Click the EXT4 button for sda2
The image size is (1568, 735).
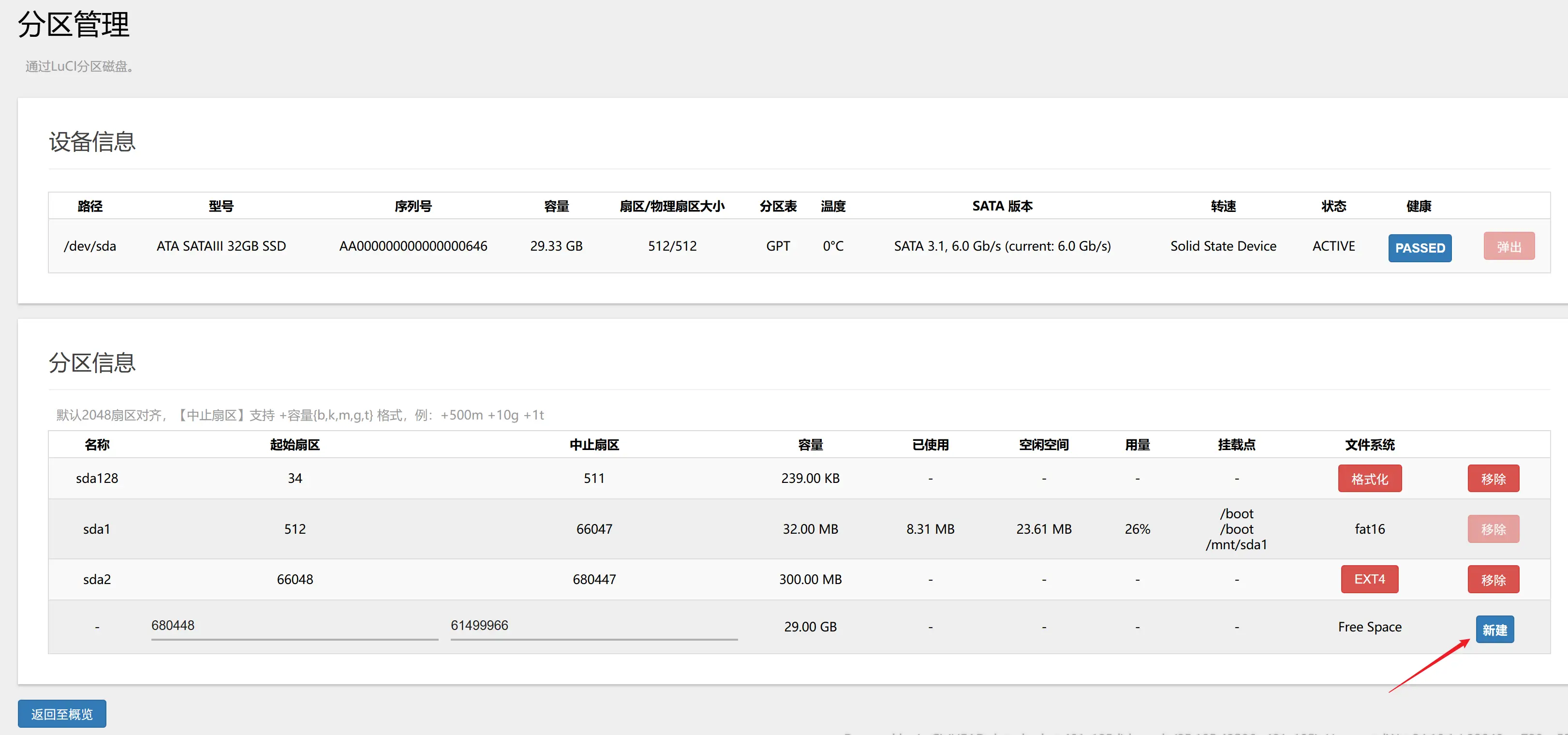tap(1369, 579)
